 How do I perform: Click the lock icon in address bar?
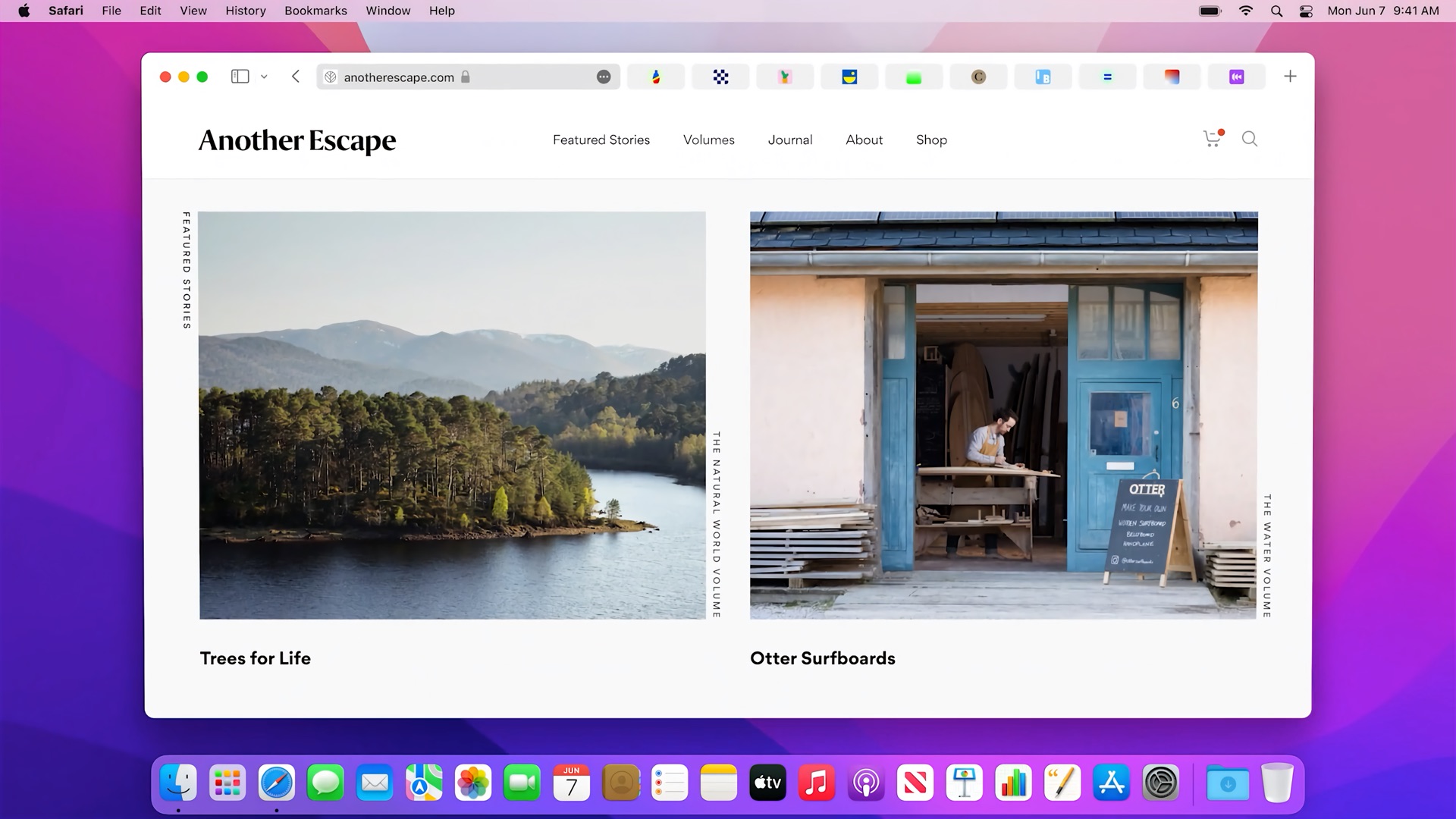click(466, 77)
